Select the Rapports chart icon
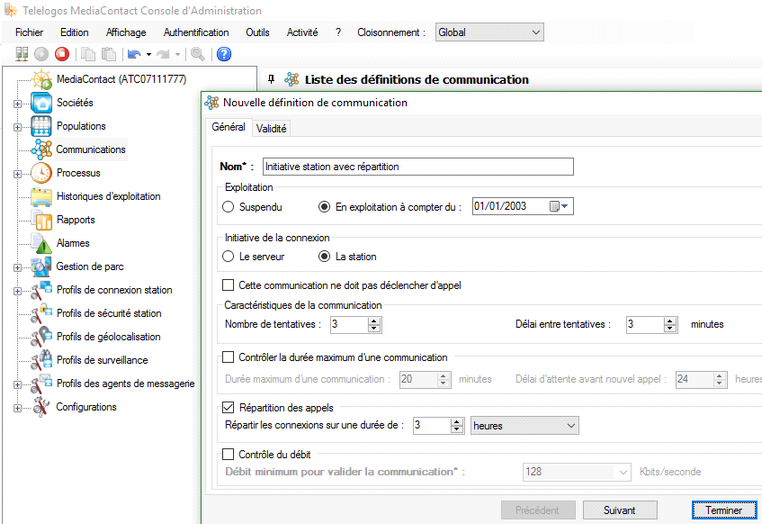This screenshot has height=524, width=762. click(42, 220)
